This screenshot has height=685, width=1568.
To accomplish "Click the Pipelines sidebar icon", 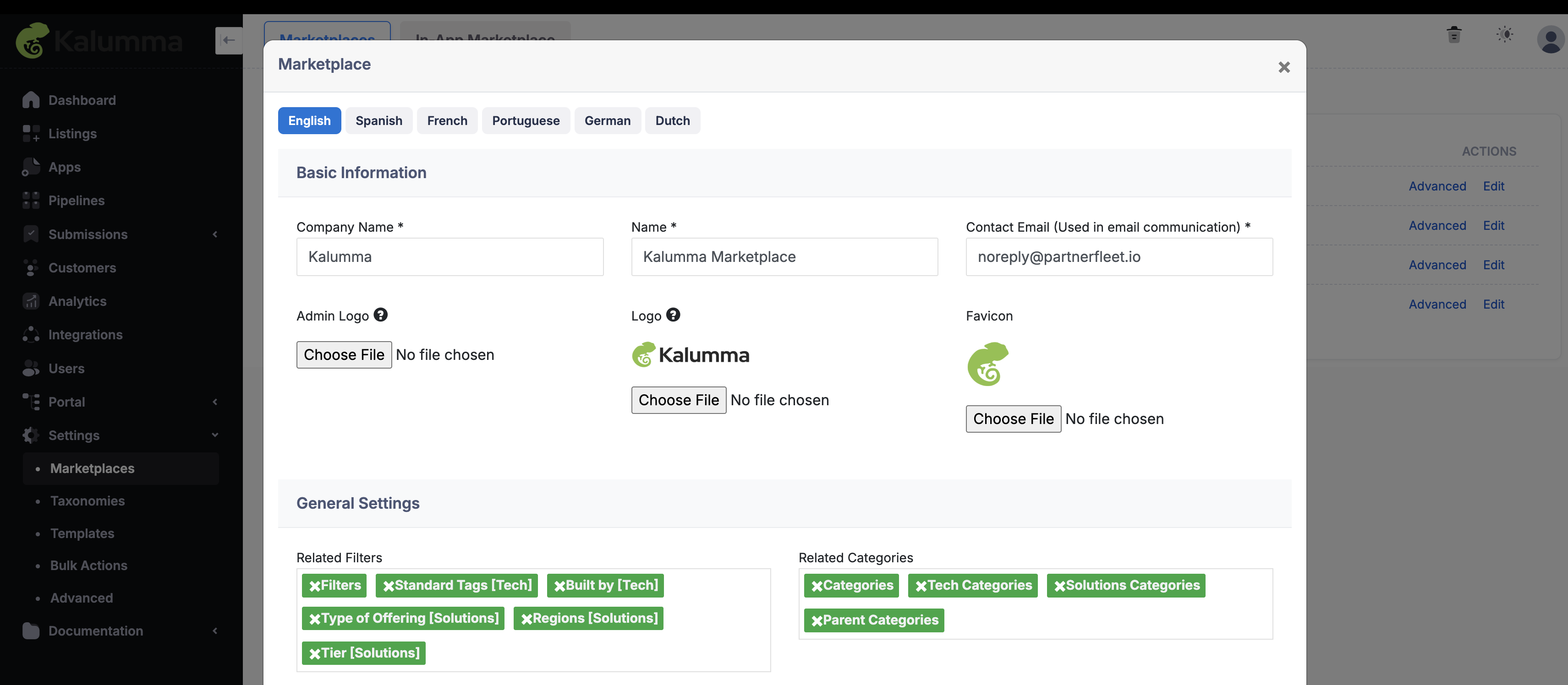I will tap(30, 200).
